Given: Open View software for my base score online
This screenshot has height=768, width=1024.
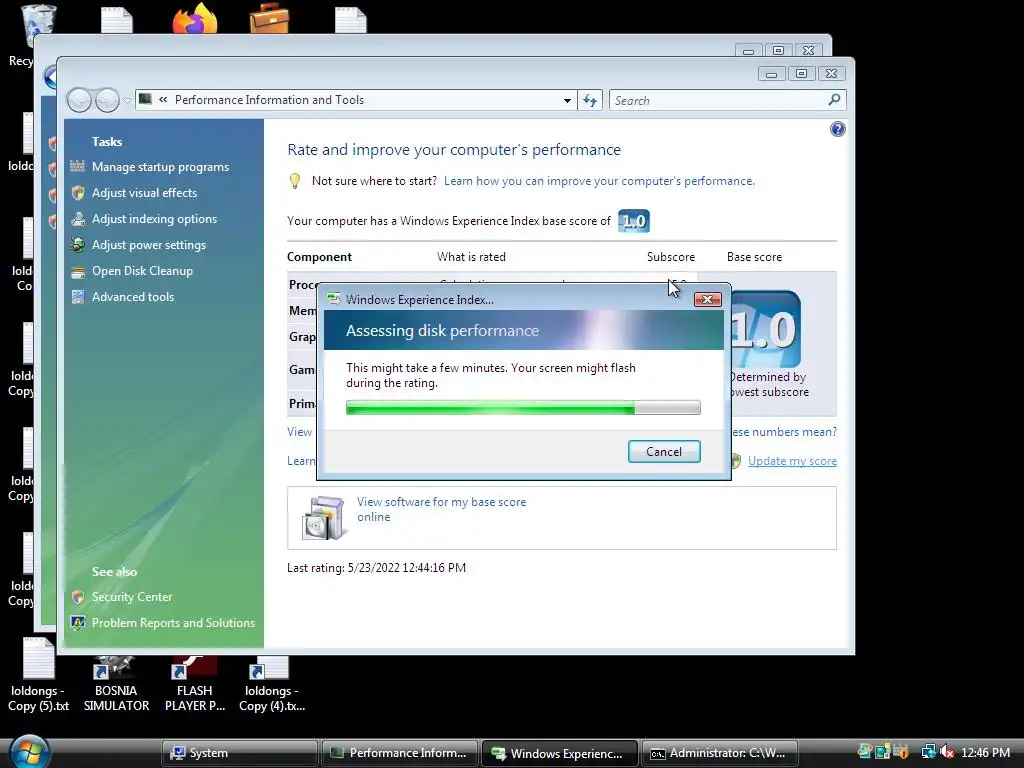Looking at the screenshot, I should tap(441, 509).
